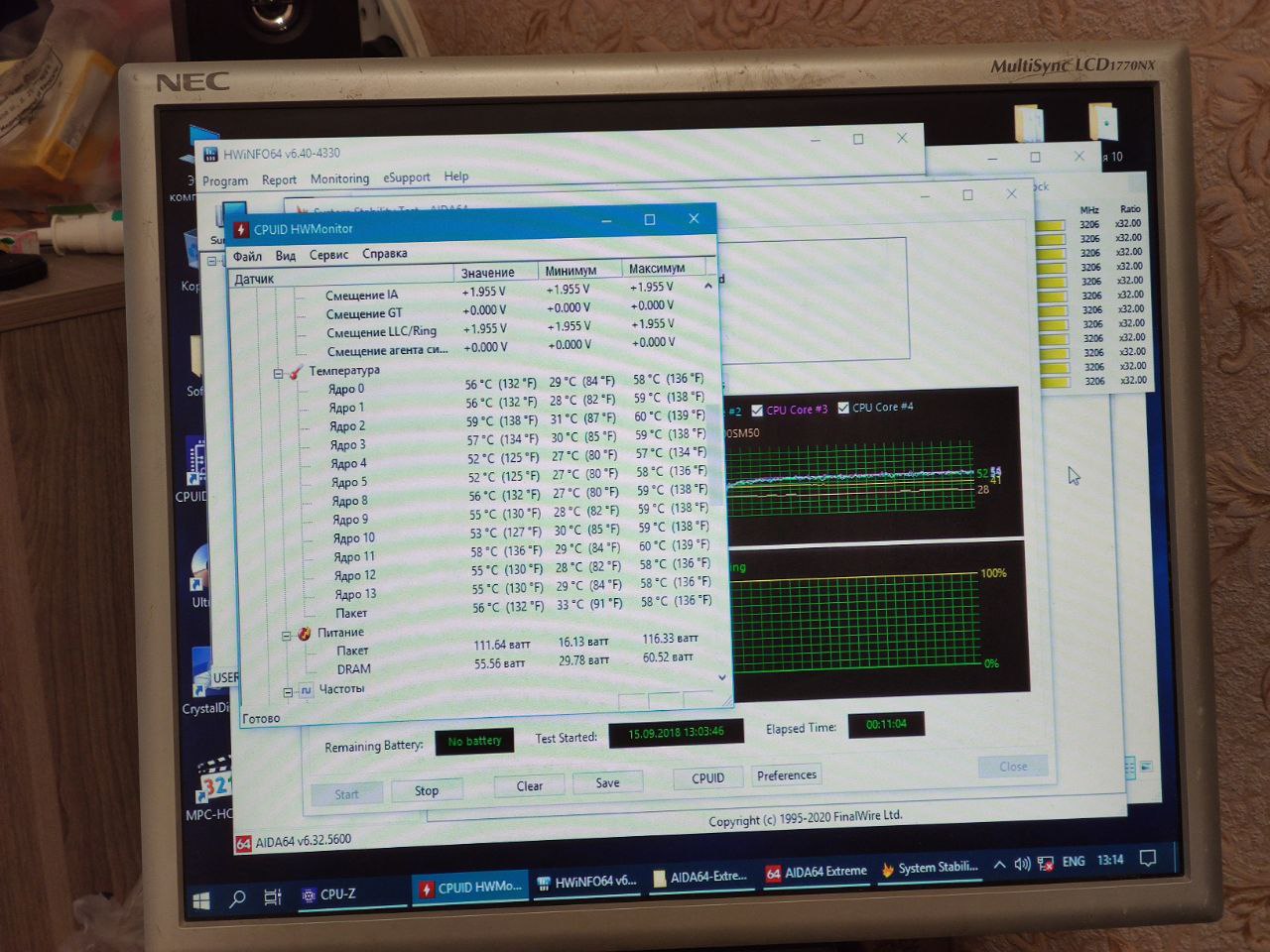This screenshot has height=952, width=1270.
Task: Open Task View on the taskbar
Action: point(273,897)
